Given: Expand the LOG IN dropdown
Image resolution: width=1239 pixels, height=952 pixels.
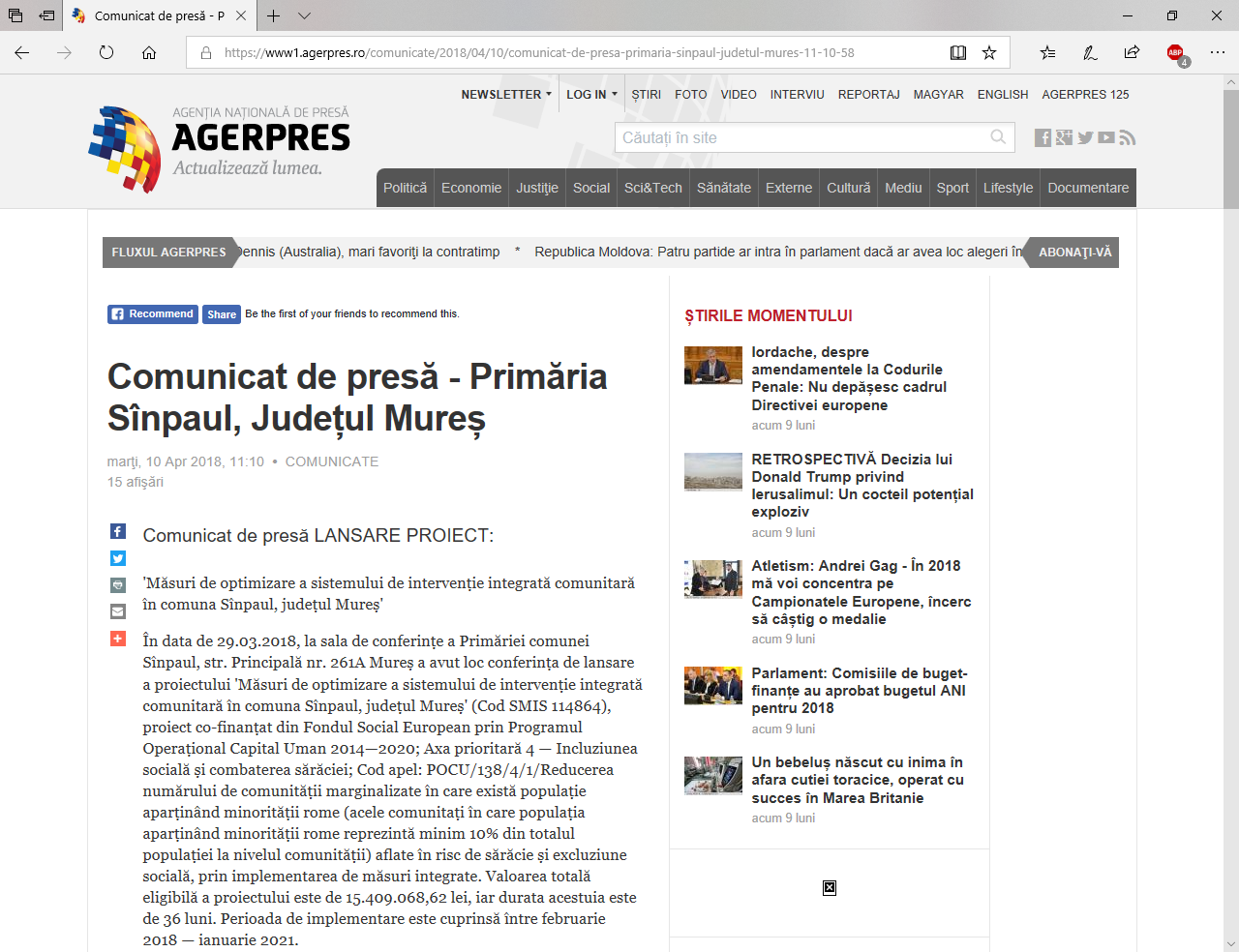Looking at the screenshot, I should [591, 95].
